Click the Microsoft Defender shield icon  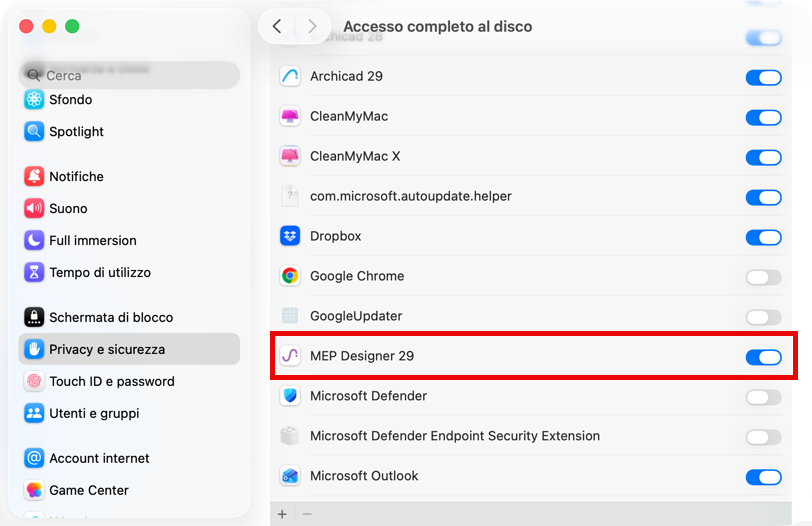pyautogui.click(x=290, y=396)
